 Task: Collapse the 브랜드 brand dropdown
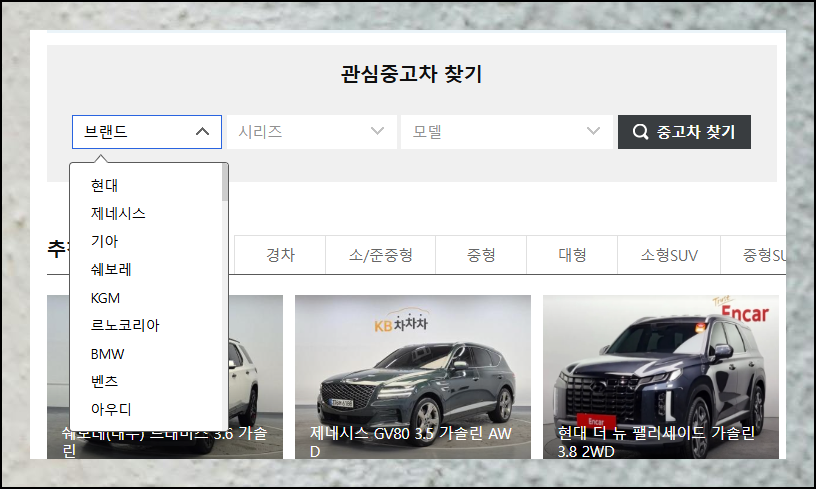(147, 132)
